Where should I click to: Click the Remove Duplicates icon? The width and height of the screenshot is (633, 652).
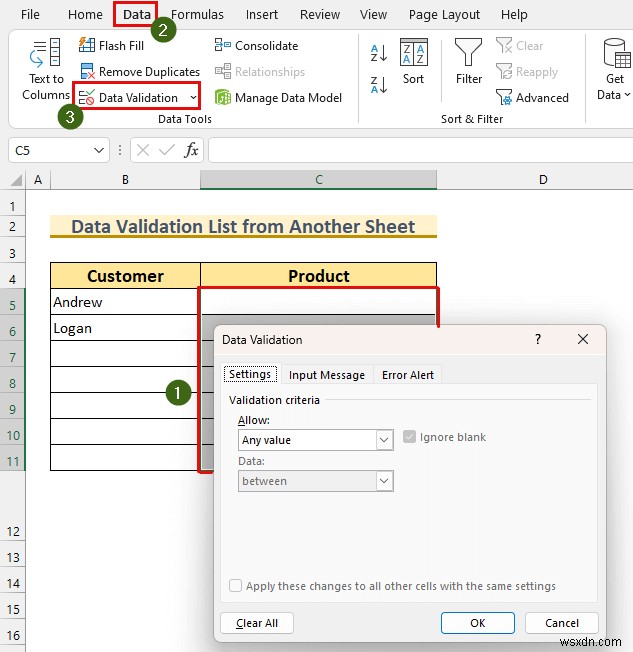(87, 71)
